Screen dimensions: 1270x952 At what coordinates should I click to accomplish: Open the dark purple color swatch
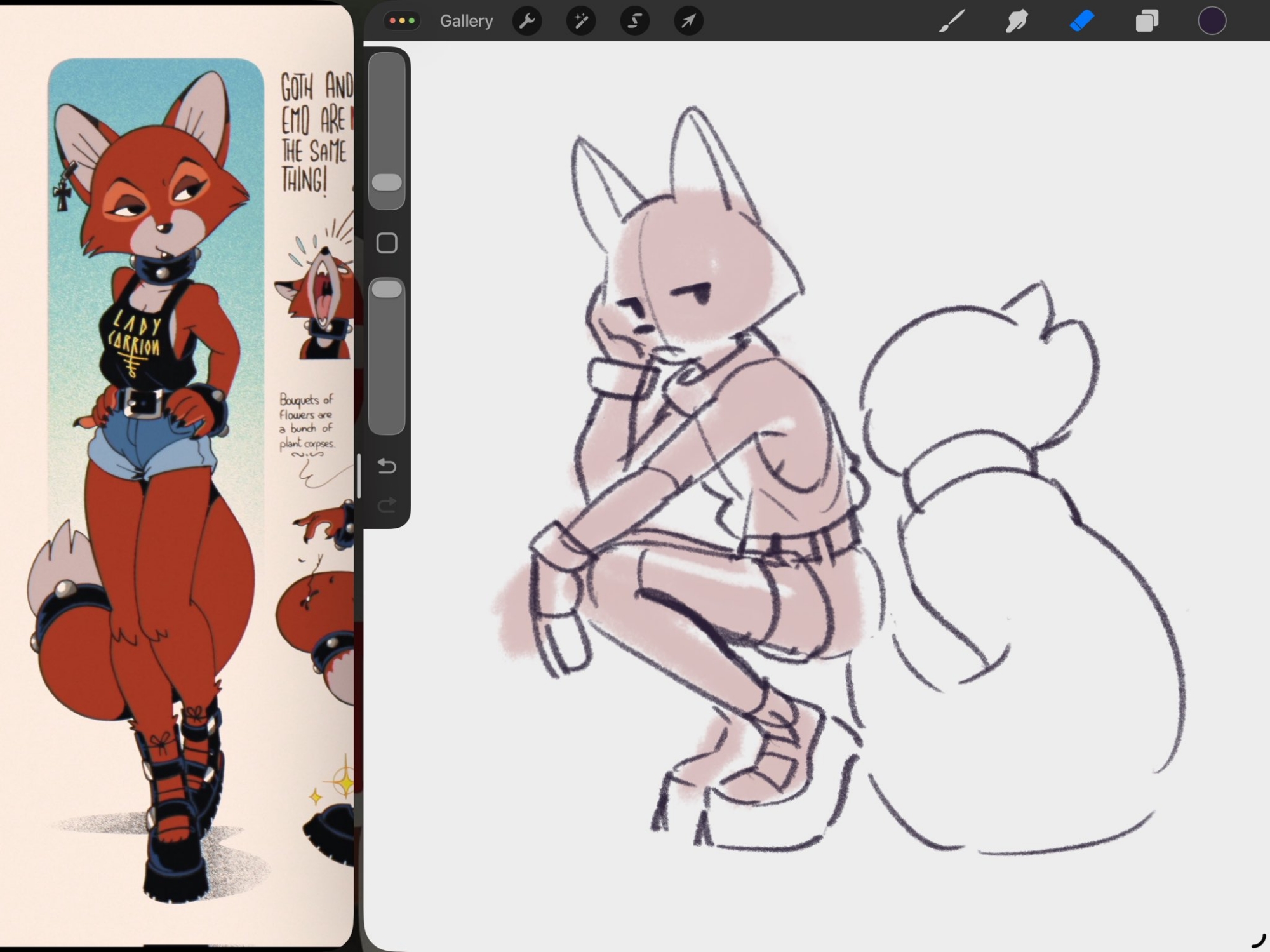[1212, 21]
